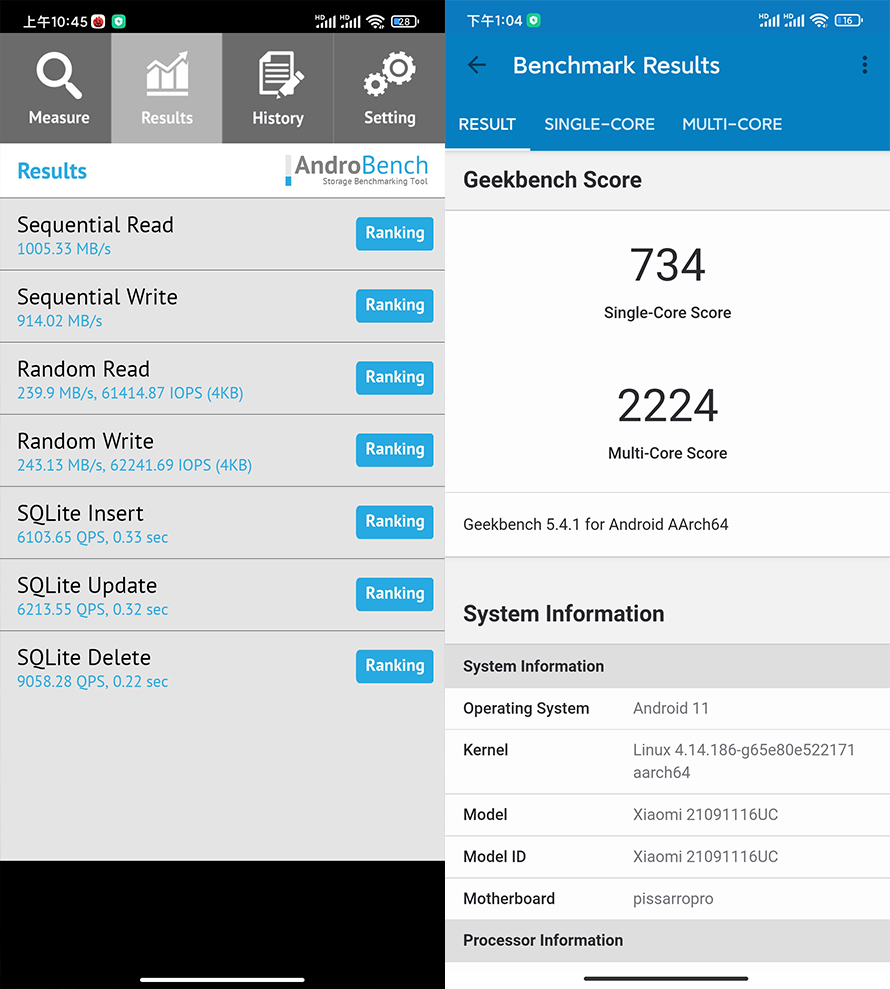The height and width of the screenshot is (989, 890).
Task: Switch to the SINGLE-CORE tab
Action: click(x=599, y=124)
